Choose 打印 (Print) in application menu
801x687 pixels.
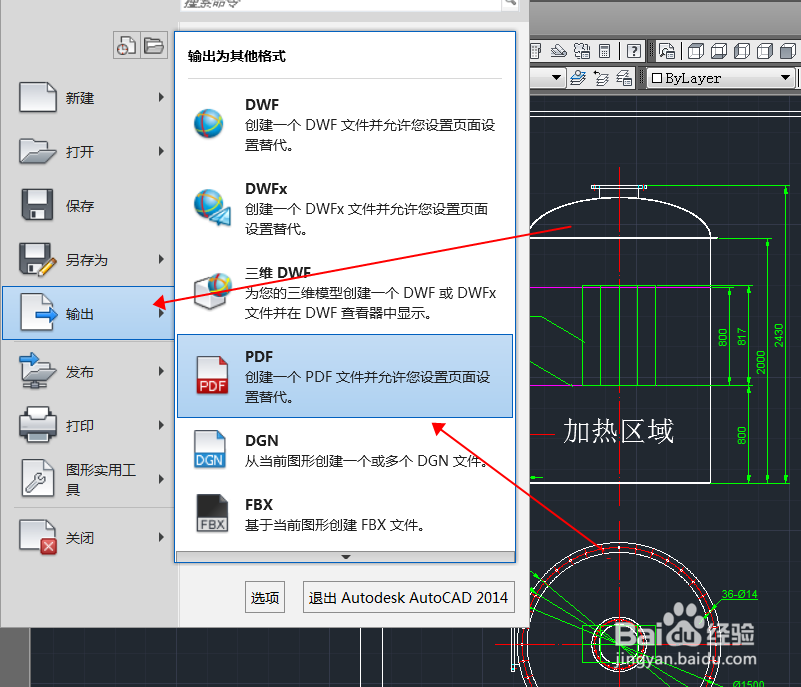(87, 425)
